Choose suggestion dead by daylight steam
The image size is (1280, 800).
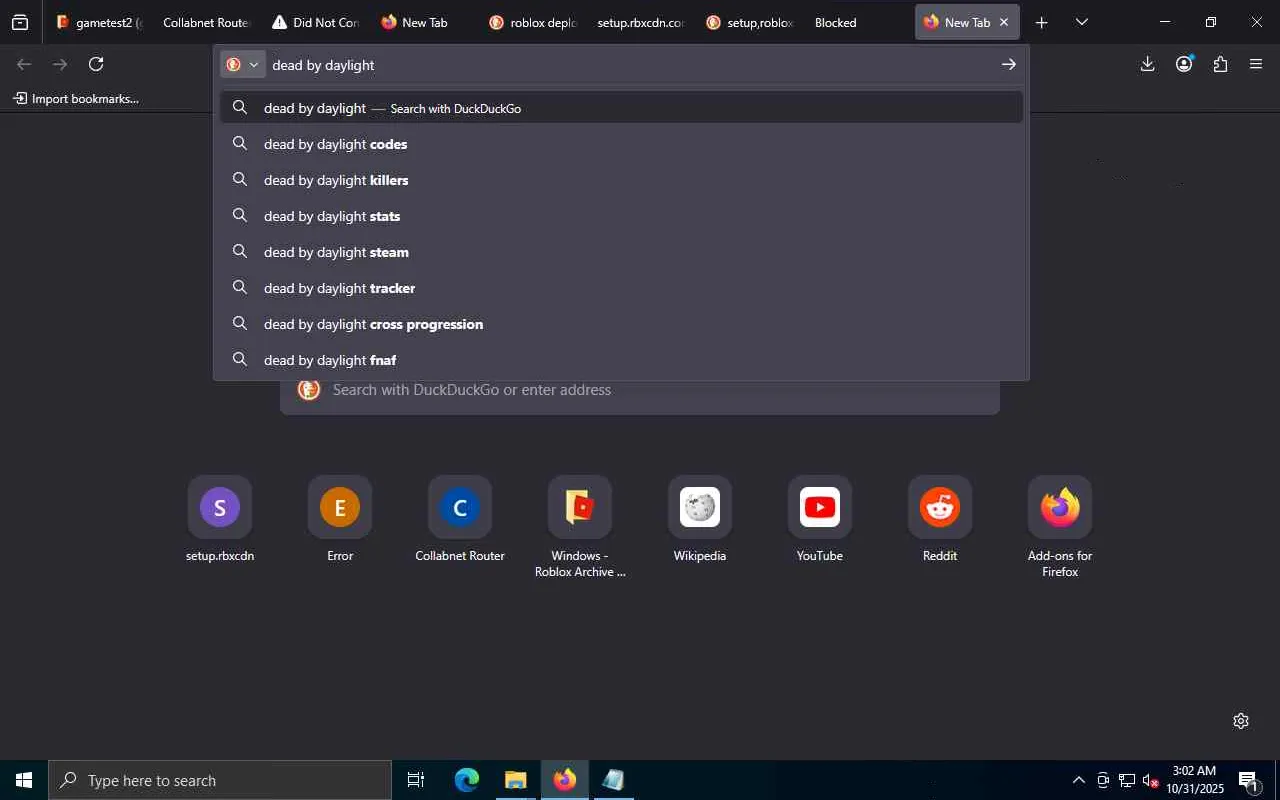tap(621, 252)
